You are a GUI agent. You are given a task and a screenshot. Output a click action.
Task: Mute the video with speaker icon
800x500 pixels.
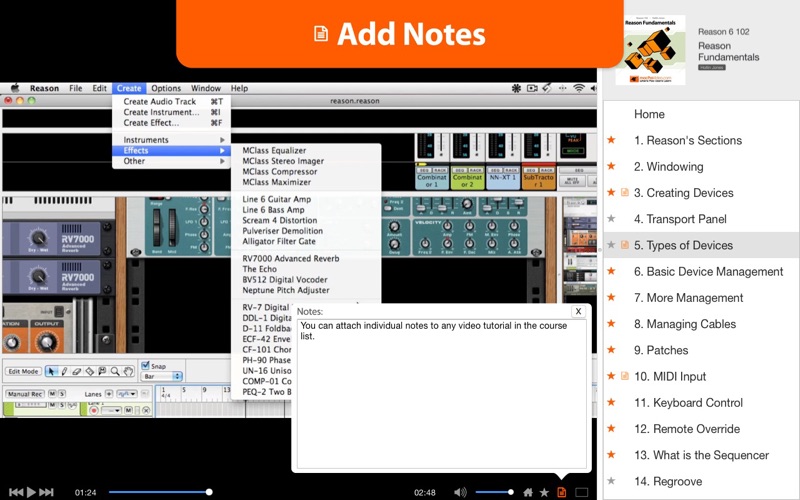point(460,492)
